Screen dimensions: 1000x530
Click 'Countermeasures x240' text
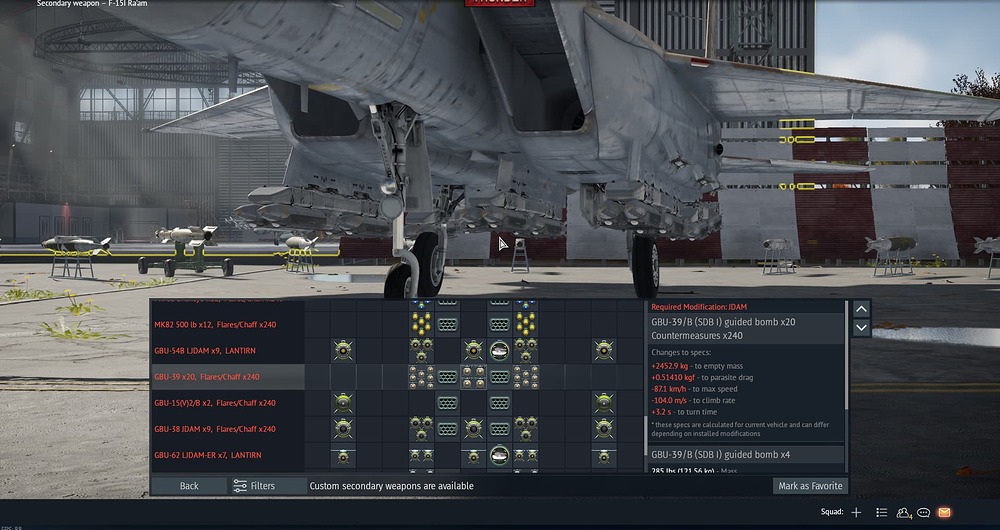697,335
